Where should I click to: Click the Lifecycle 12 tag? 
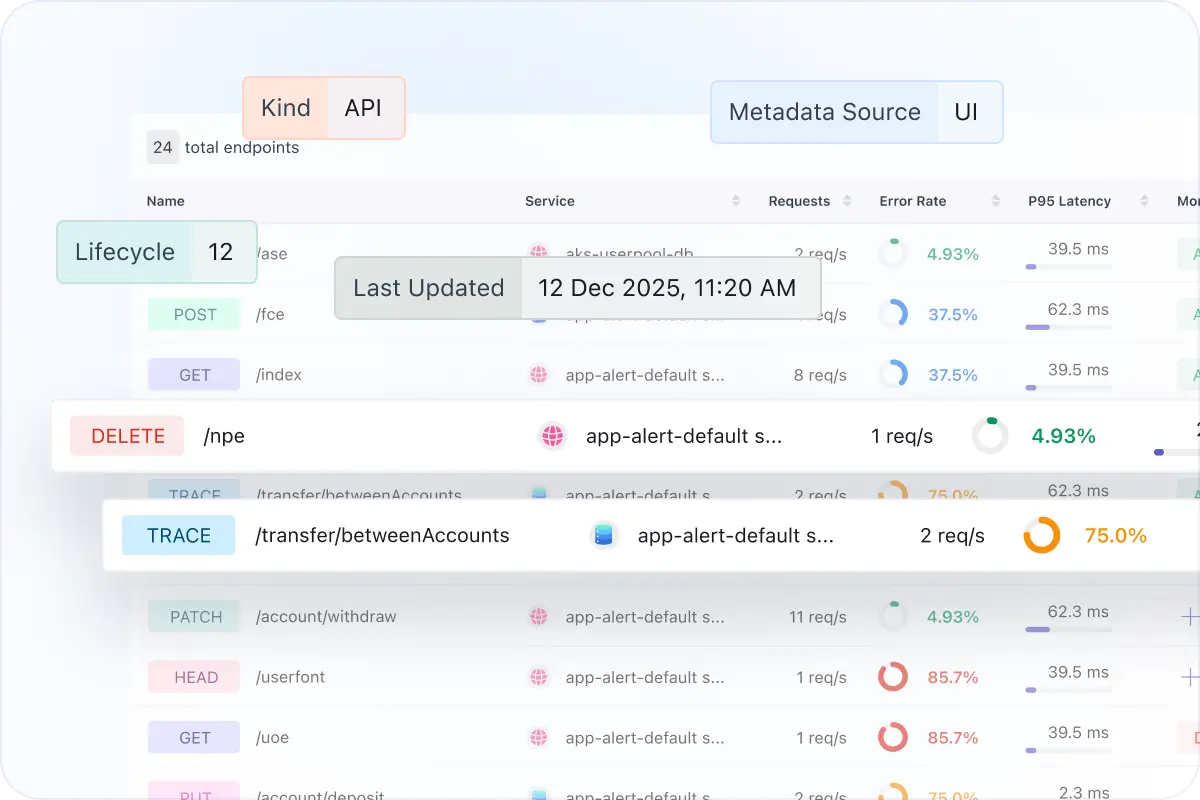pyautogui.click(x=157, y=252)
